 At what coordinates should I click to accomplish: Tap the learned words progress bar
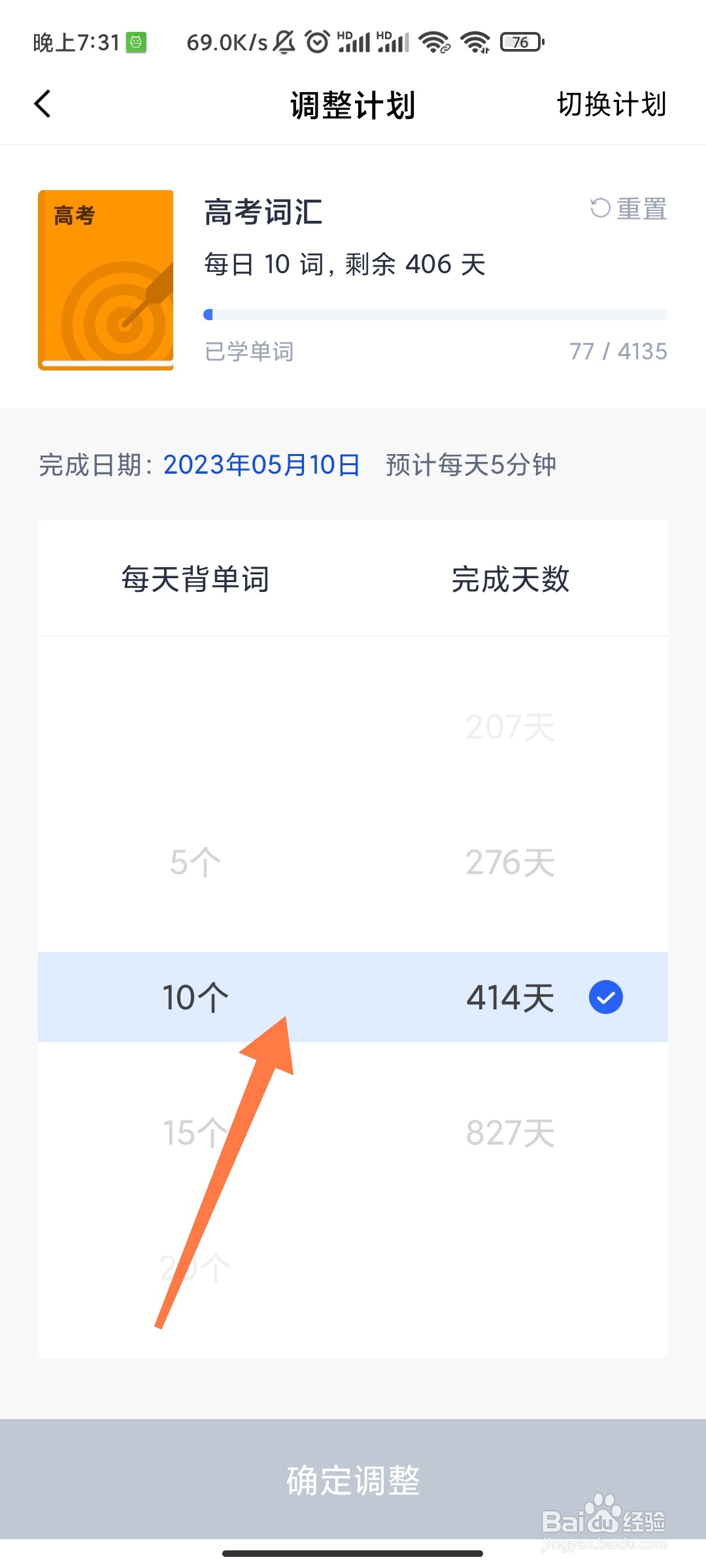[435, 315]
